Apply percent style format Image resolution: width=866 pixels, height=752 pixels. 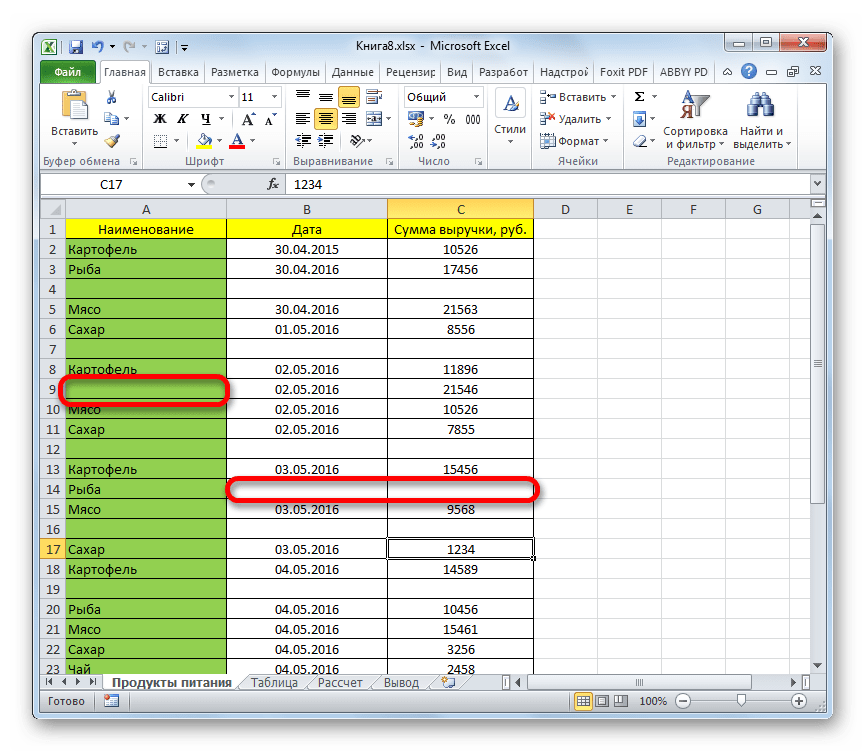[x=450, y=119]
